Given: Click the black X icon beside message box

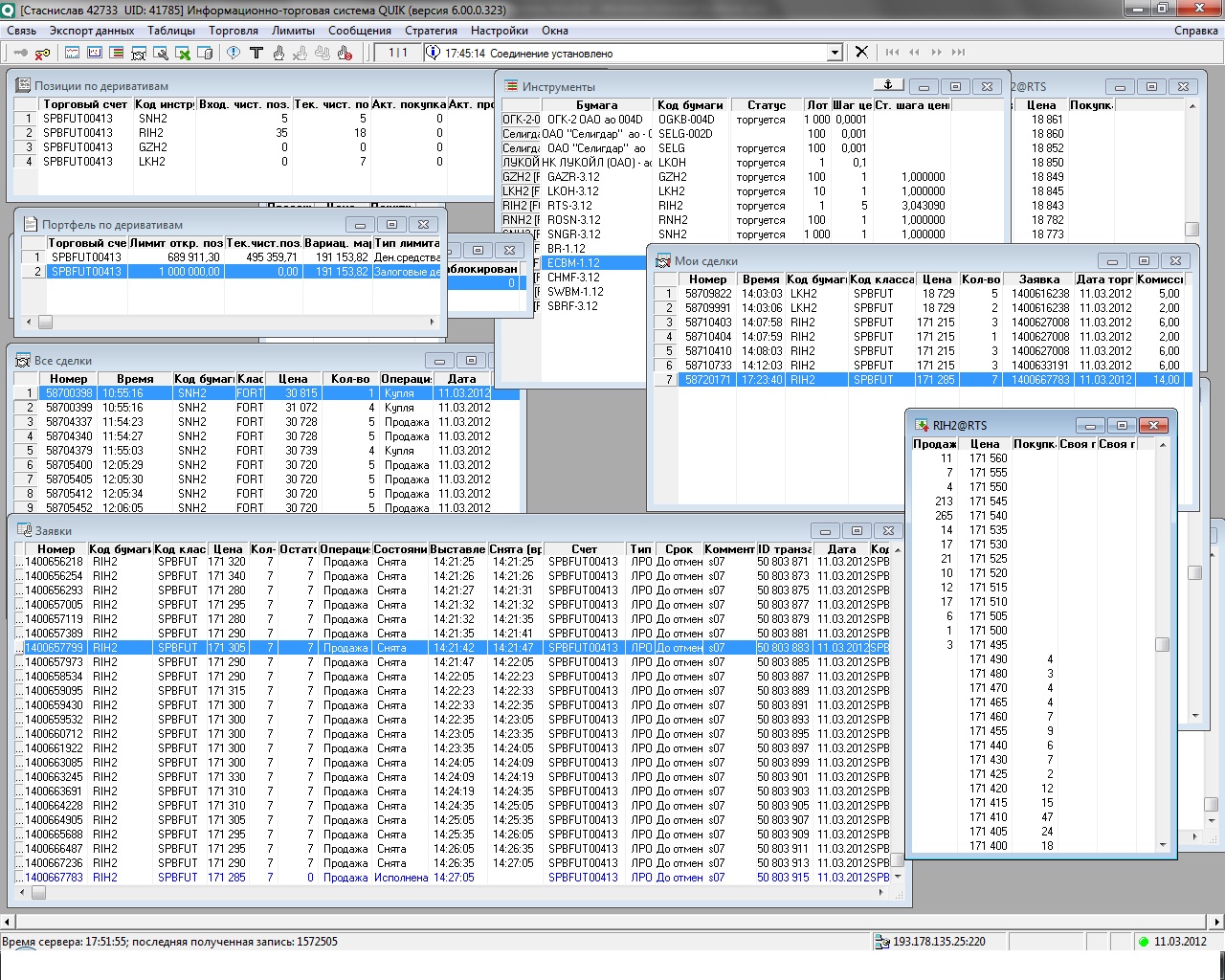Looking at the screenshot, I should (x=861, y=52).
